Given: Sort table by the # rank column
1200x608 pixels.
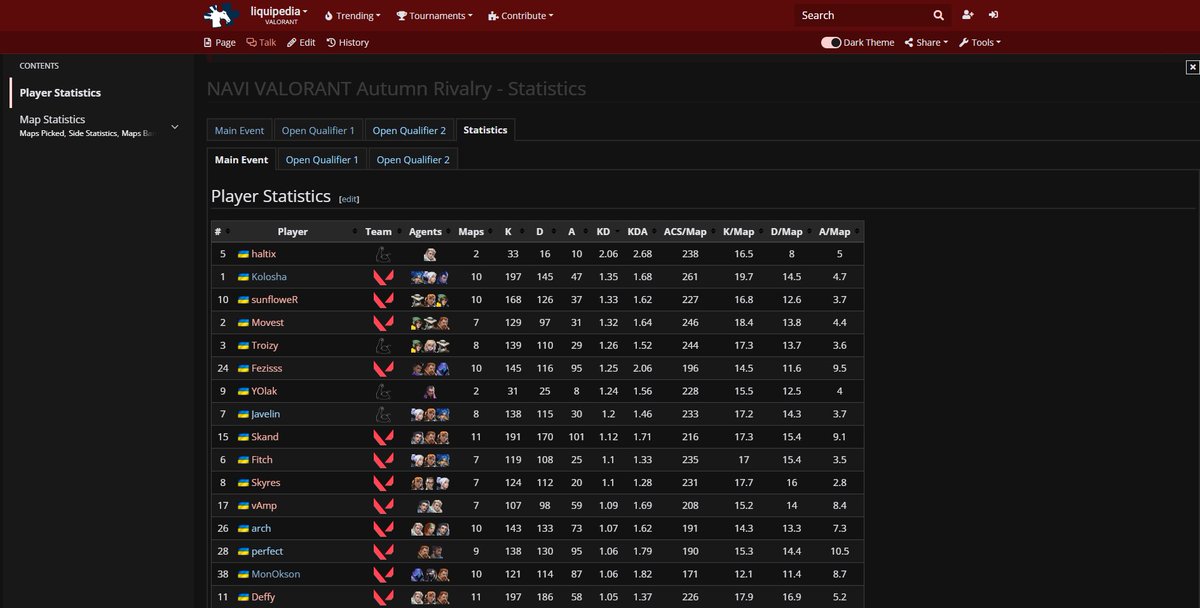Looking at the screenshot, I should pyautogui.click(x=221, y=231).
